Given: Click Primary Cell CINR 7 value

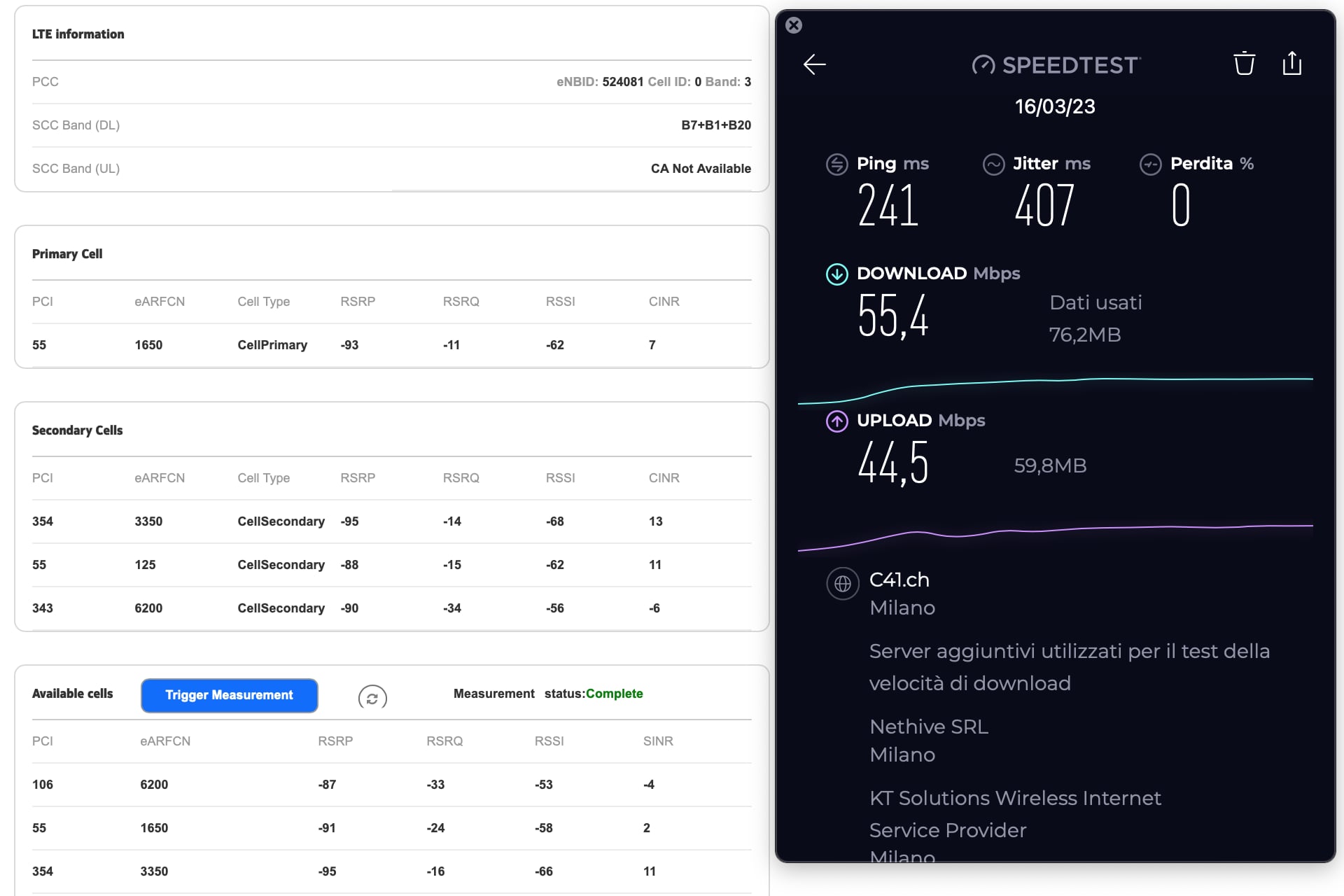Looking at the screenshot, I should coord(652,345).
